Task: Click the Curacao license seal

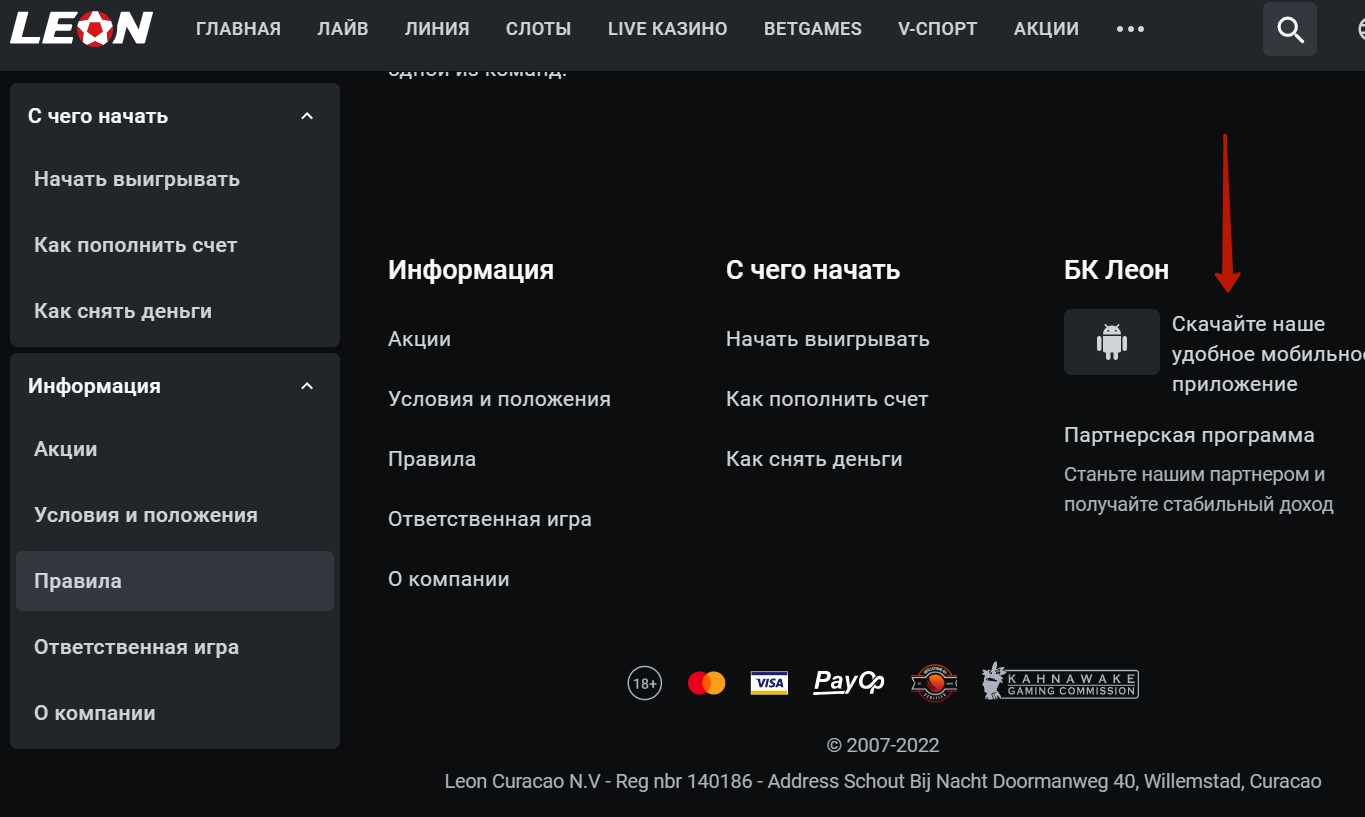Action: point(933,681)
